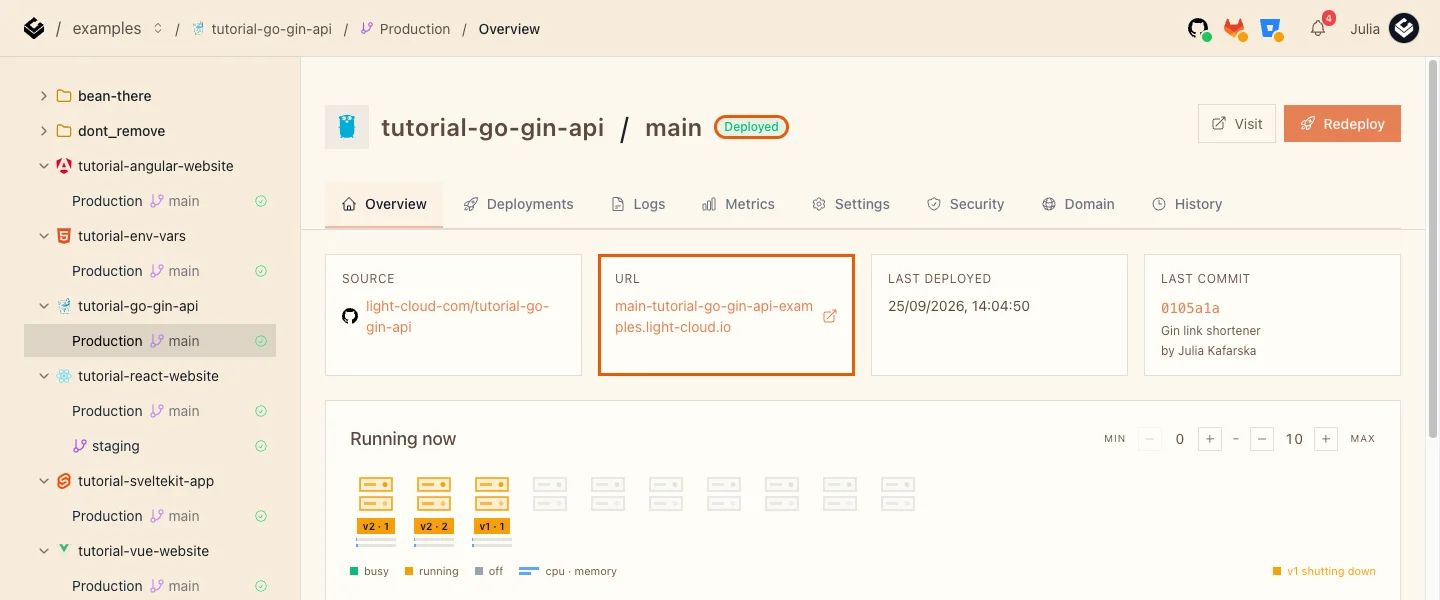
Task: Open the Settings tab
Action: pyautogui.click(x=850, y=204)
